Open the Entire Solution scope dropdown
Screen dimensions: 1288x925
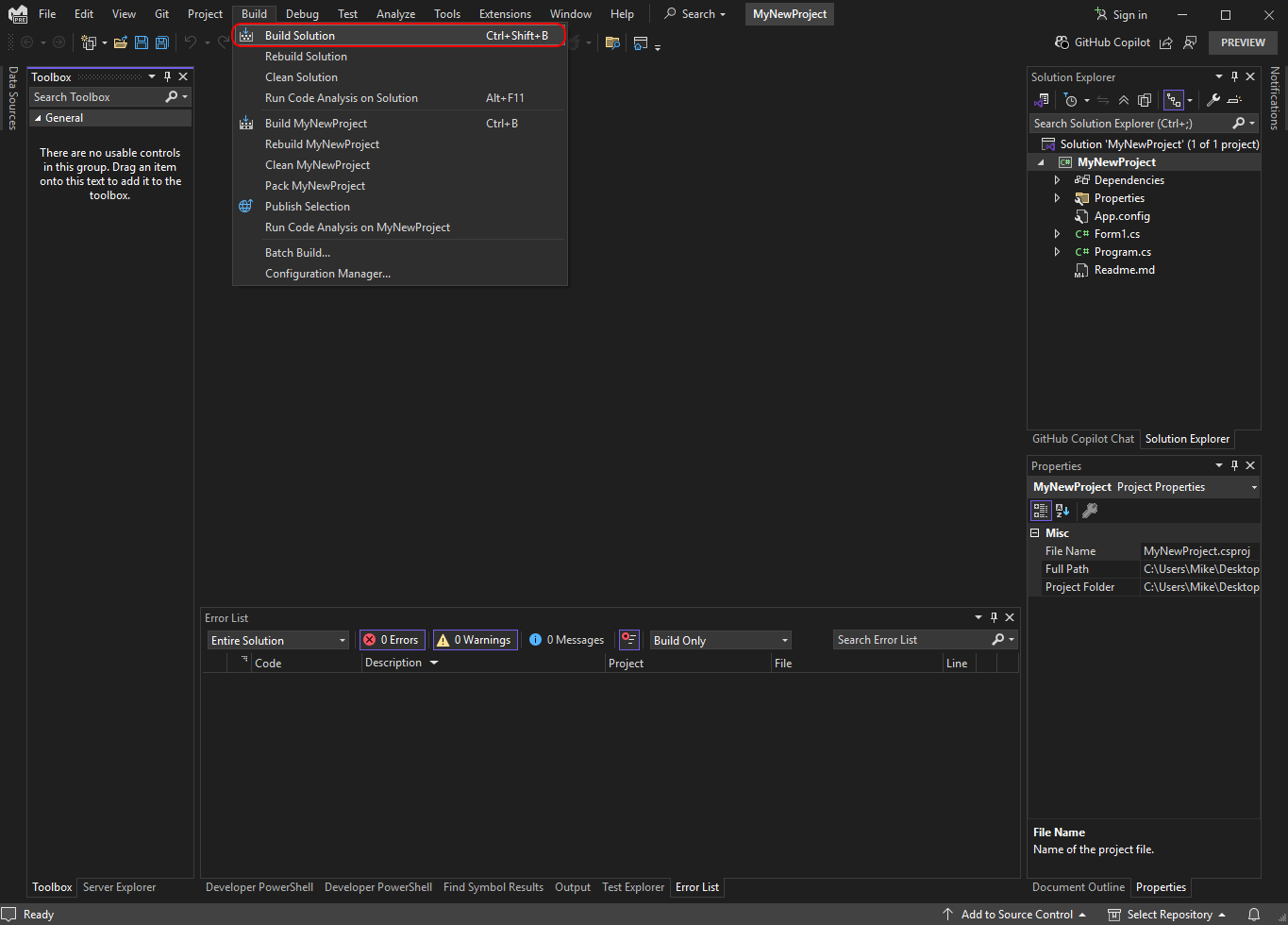click(x=278, y=641)
